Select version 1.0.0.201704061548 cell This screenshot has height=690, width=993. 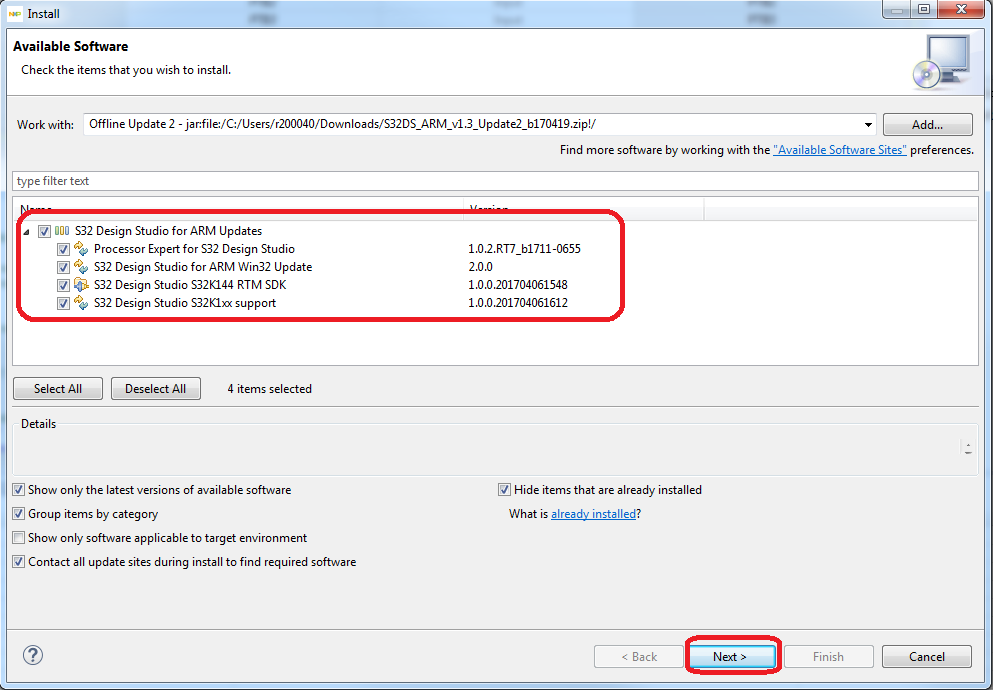(x=518, y=285)
